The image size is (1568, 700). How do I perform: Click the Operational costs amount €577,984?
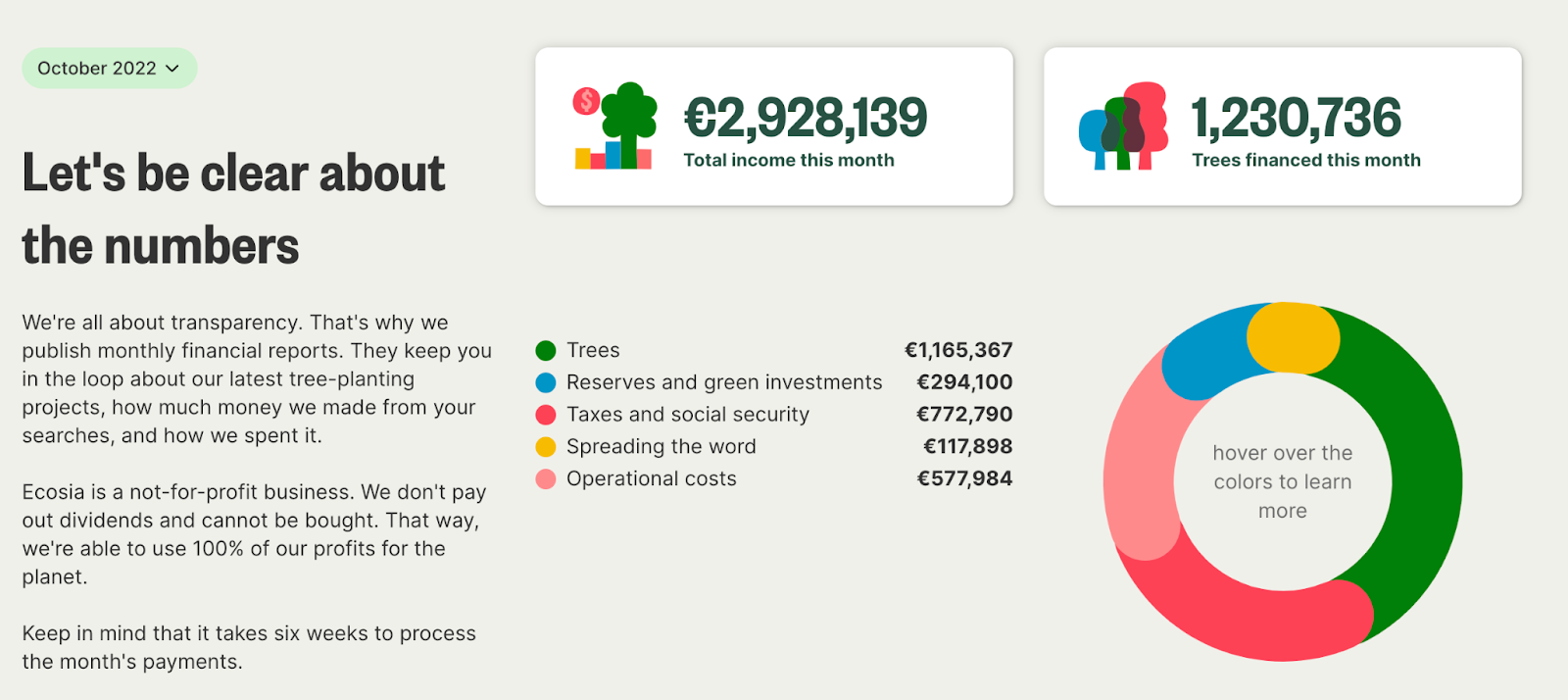click(x=964, y=478)
